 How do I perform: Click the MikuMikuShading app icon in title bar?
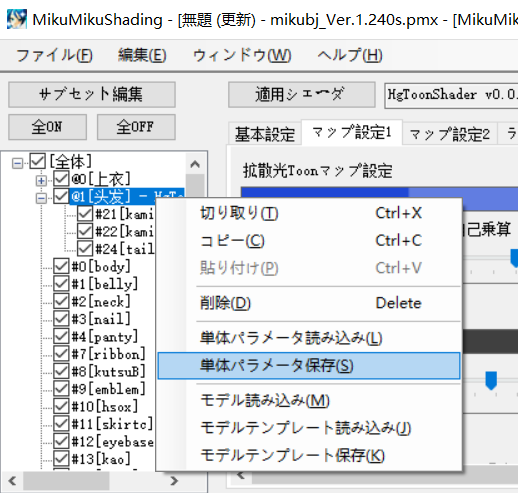point(16,19)
